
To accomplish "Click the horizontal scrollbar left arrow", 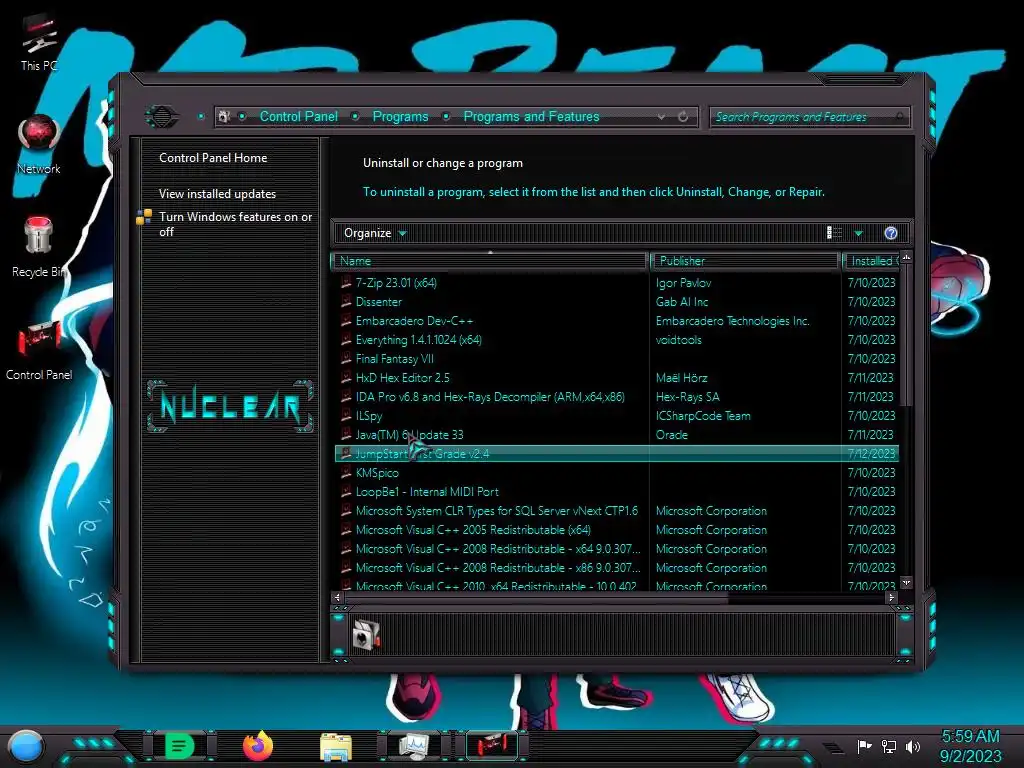I will [338, 597].
